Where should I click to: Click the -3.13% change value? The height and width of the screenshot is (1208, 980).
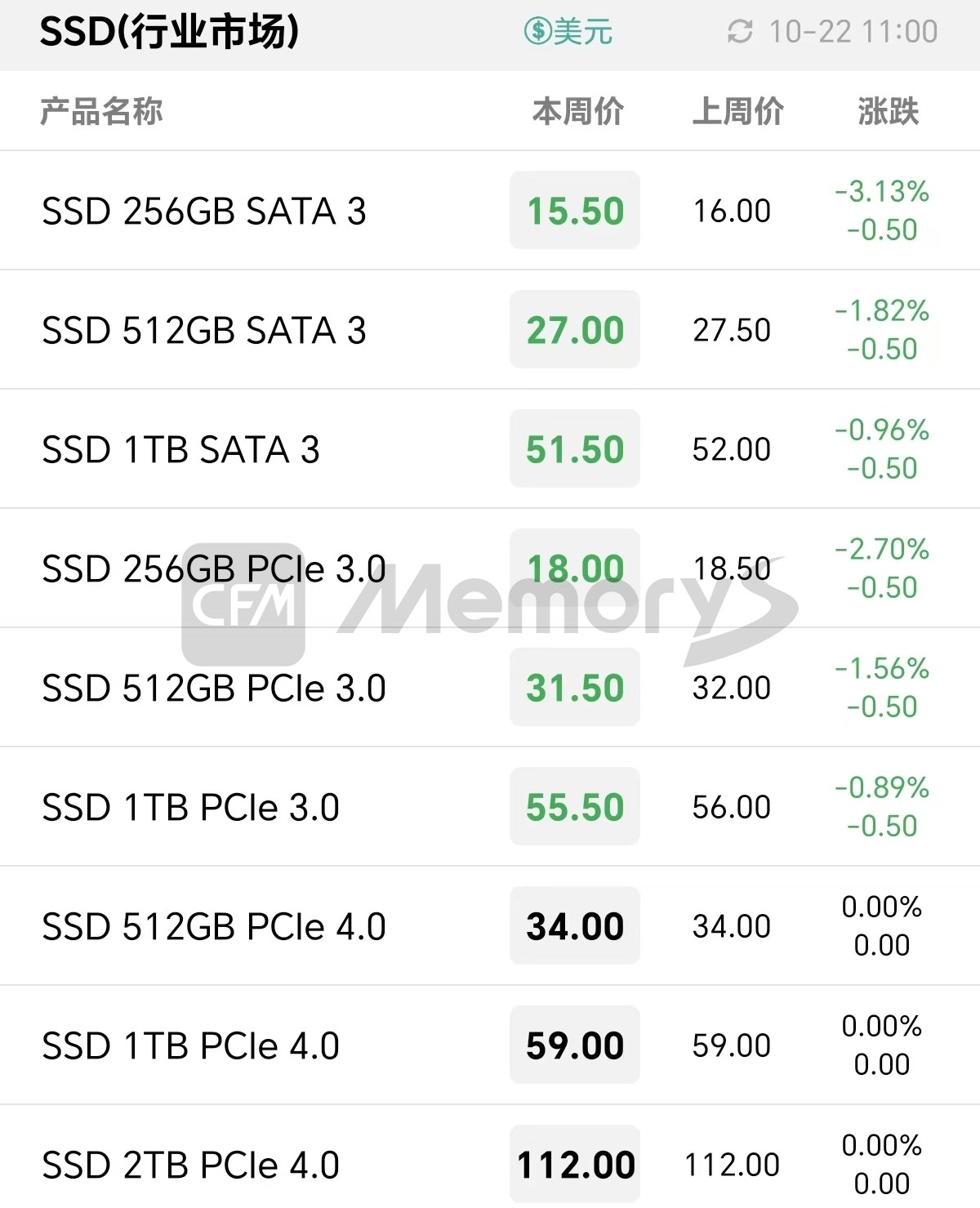click(882, 192)
